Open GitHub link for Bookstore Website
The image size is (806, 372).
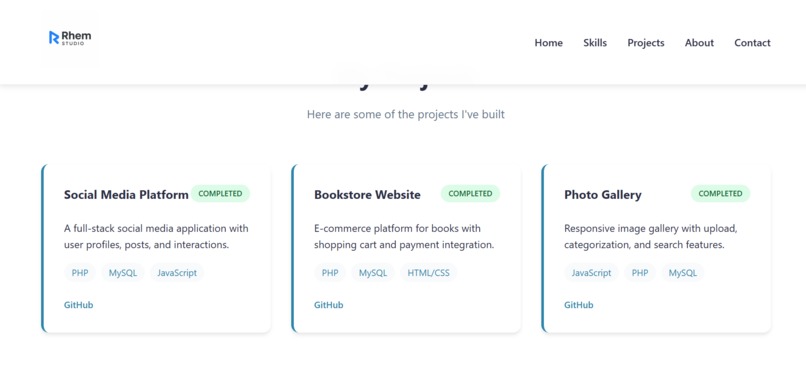tap(328, 305)
